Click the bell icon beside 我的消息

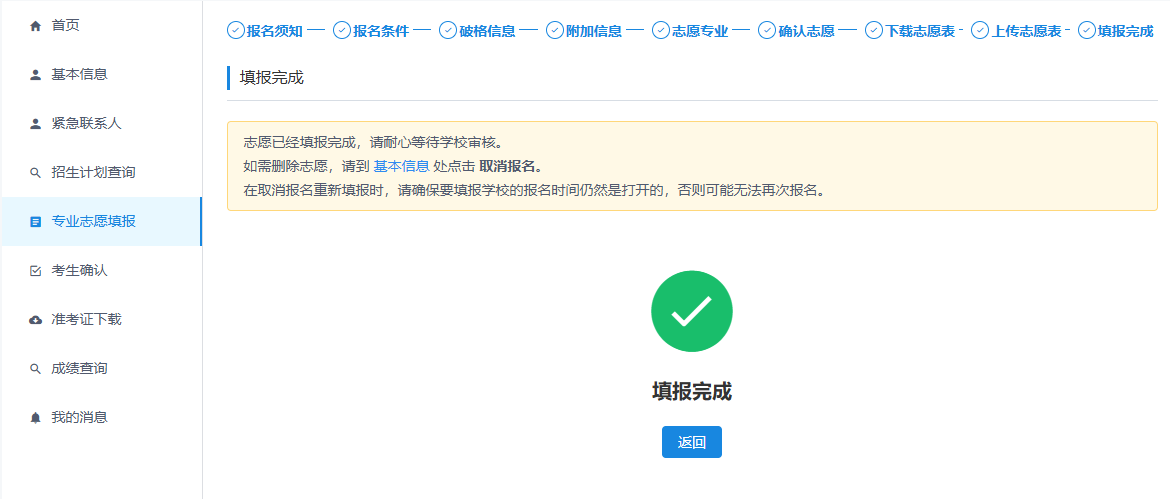(36, 418)
